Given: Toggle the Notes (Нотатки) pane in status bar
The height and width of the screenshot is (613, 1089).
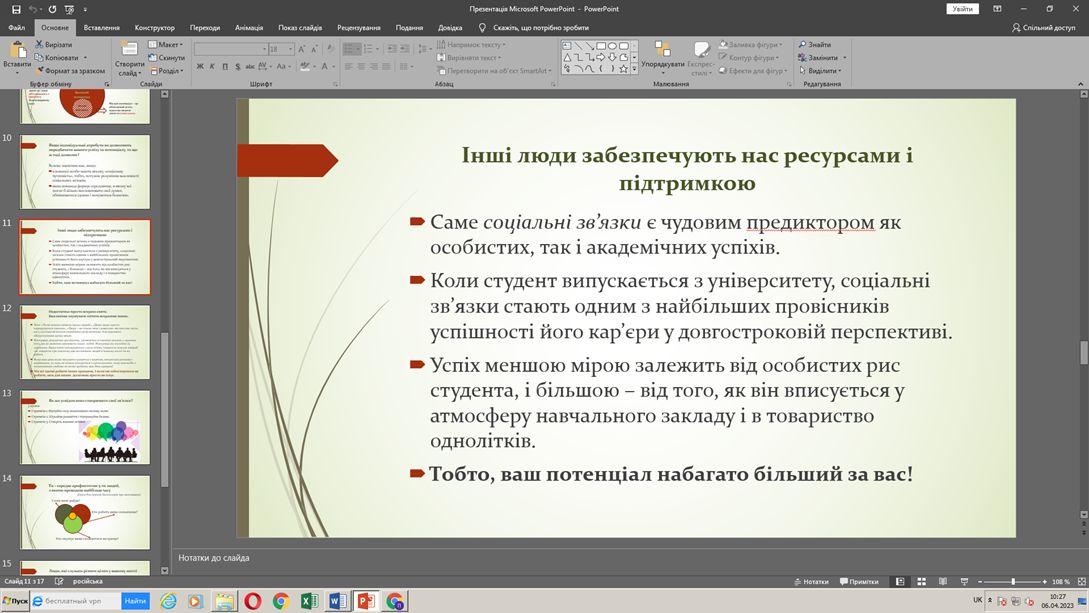Looking at the screenshot, I should click(x=810, y=581).
